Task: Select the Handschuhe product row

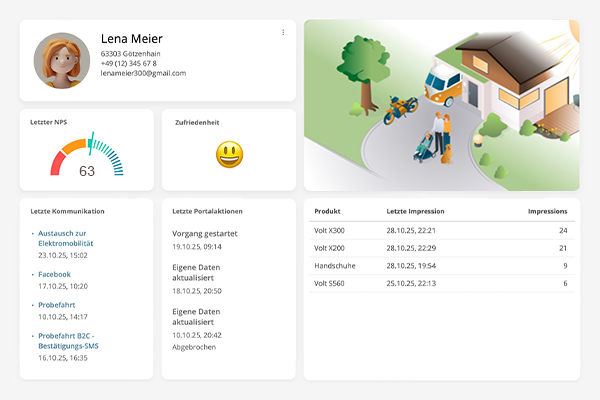Action: point(440,265)
